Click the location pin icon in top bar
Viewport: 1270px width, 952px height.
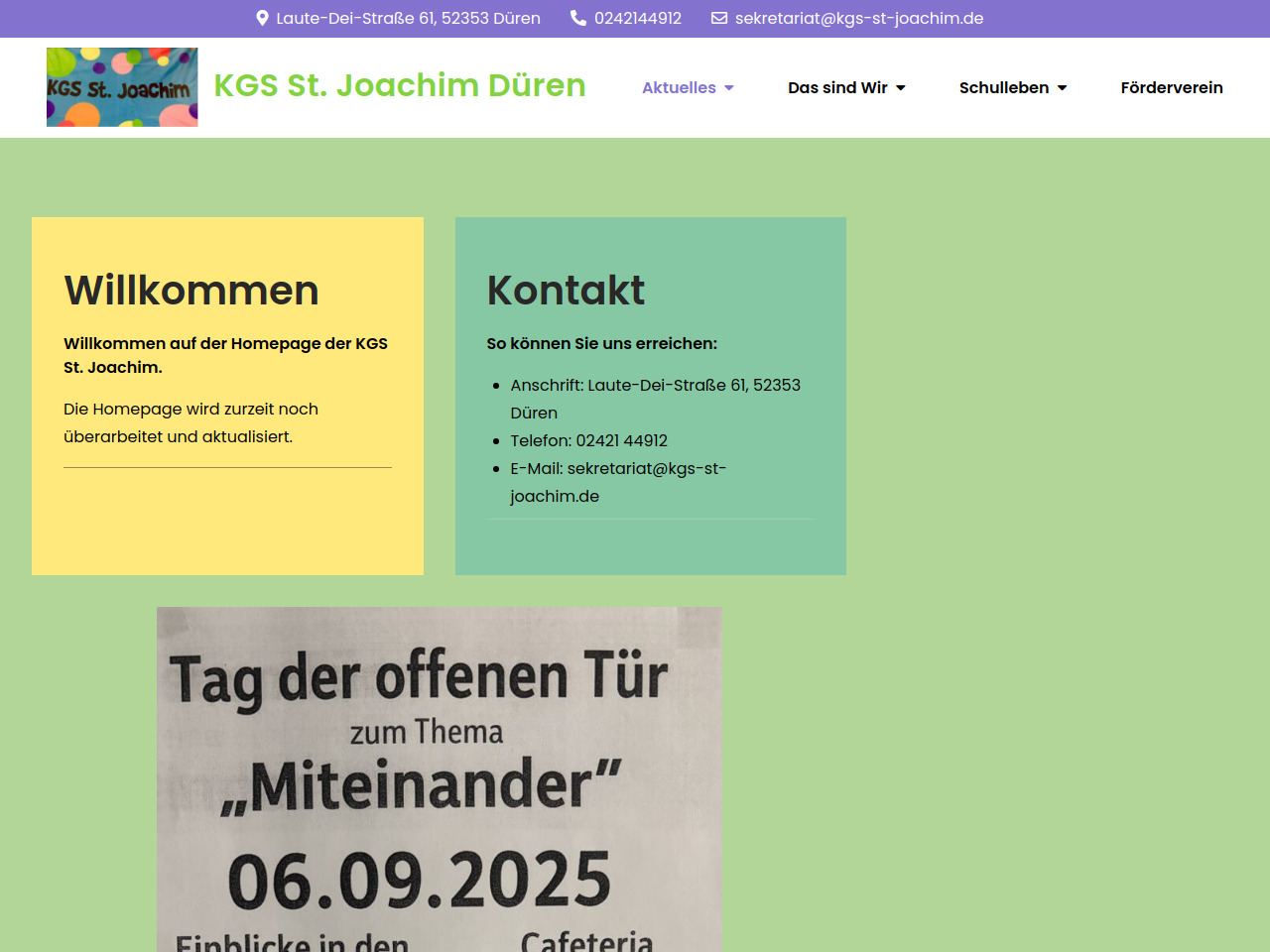coord(262,18)
